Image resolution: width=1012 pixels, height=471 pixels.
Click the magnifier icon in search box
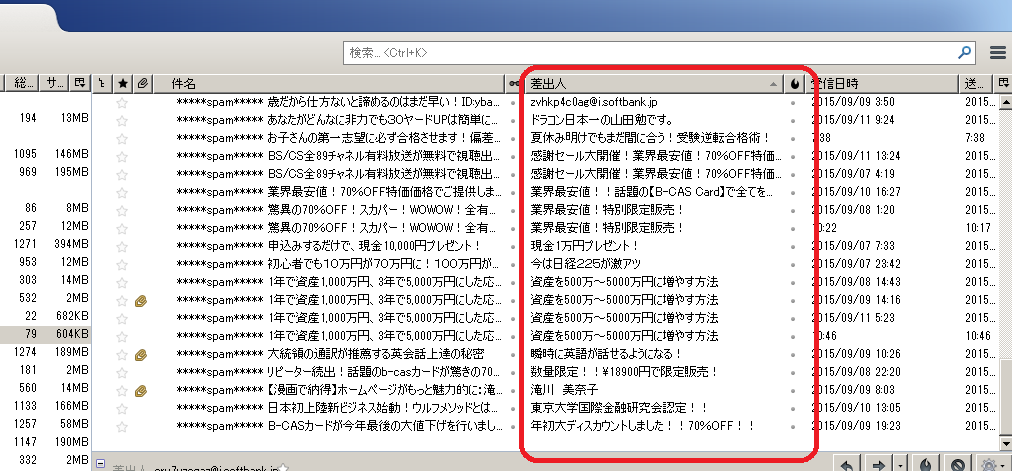click(965, 52)
